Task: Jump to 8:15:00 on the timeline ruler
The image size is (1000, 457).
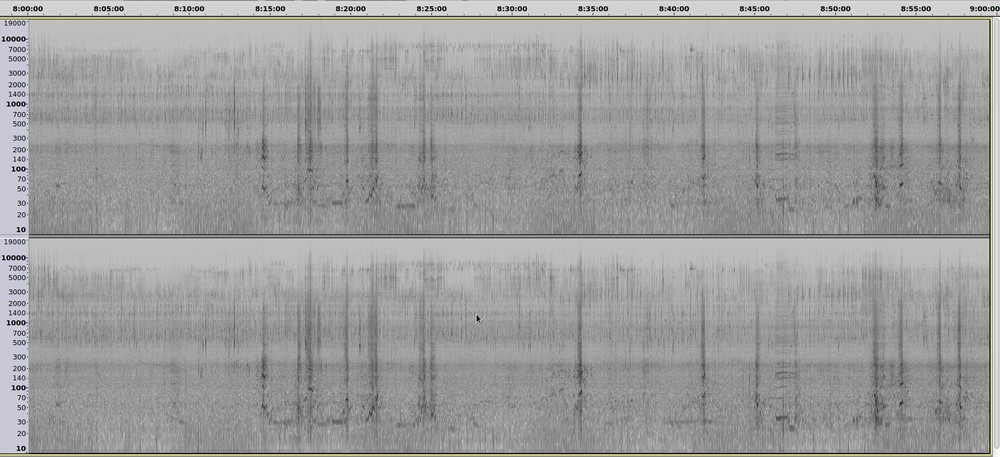Action: (x=270, y=8)
